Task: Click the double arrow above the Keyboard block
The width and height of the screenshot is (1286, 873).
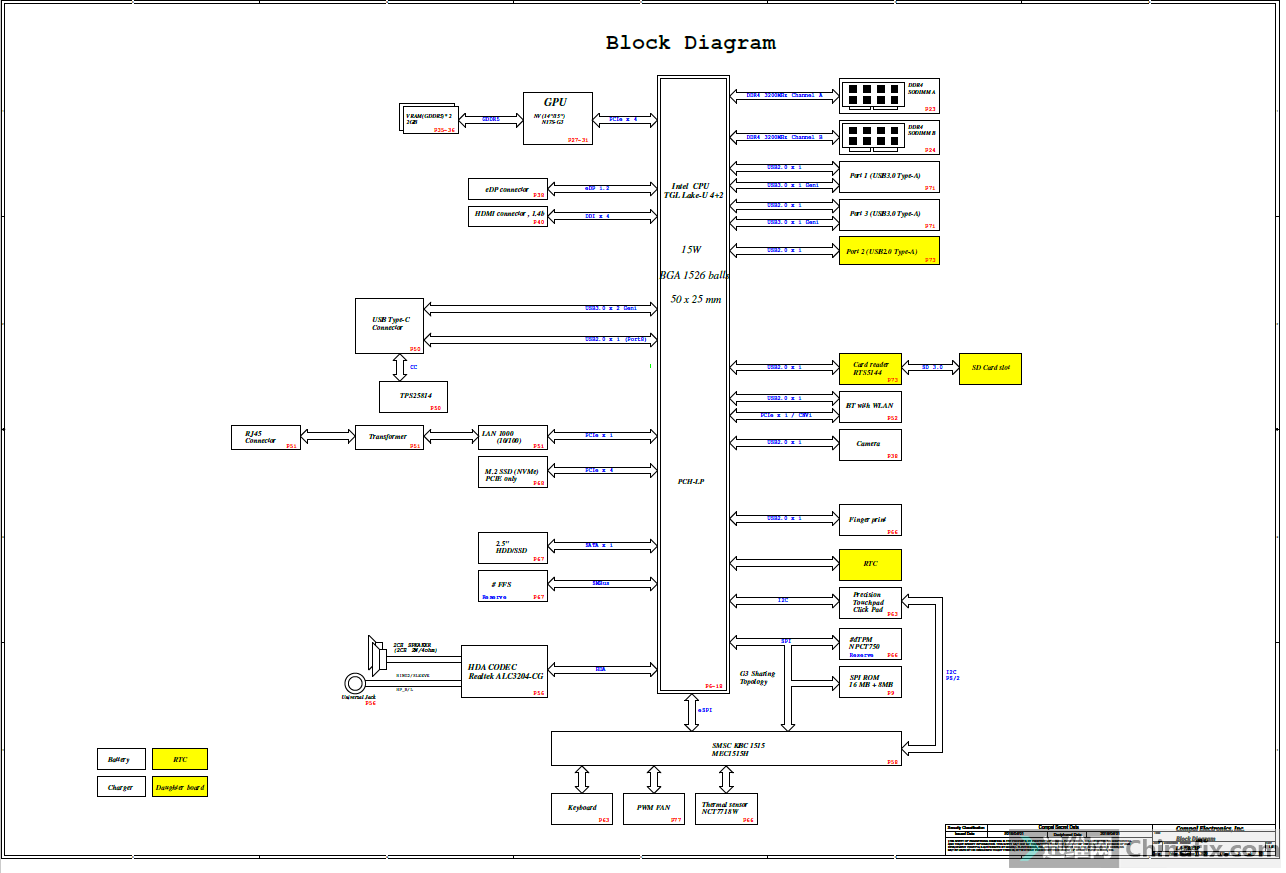Action: pos(582,779)
